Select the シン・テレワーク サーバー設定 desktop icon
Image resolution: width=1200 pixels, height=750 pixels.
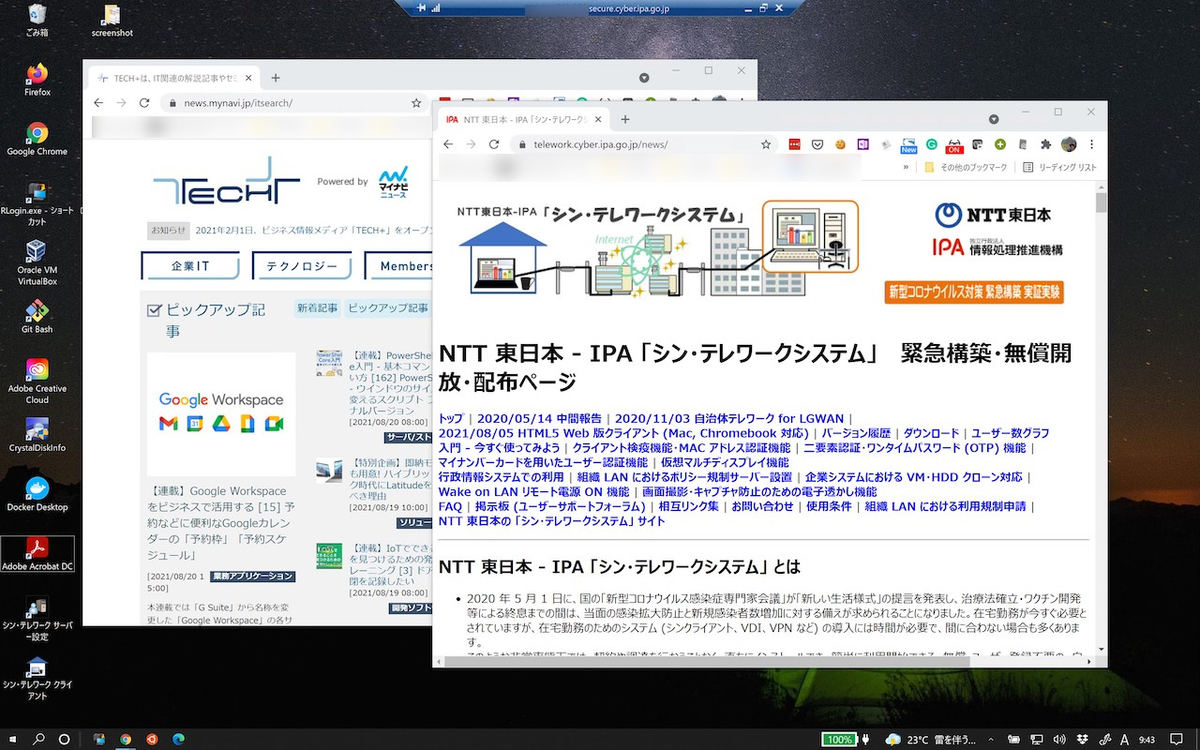37,620
